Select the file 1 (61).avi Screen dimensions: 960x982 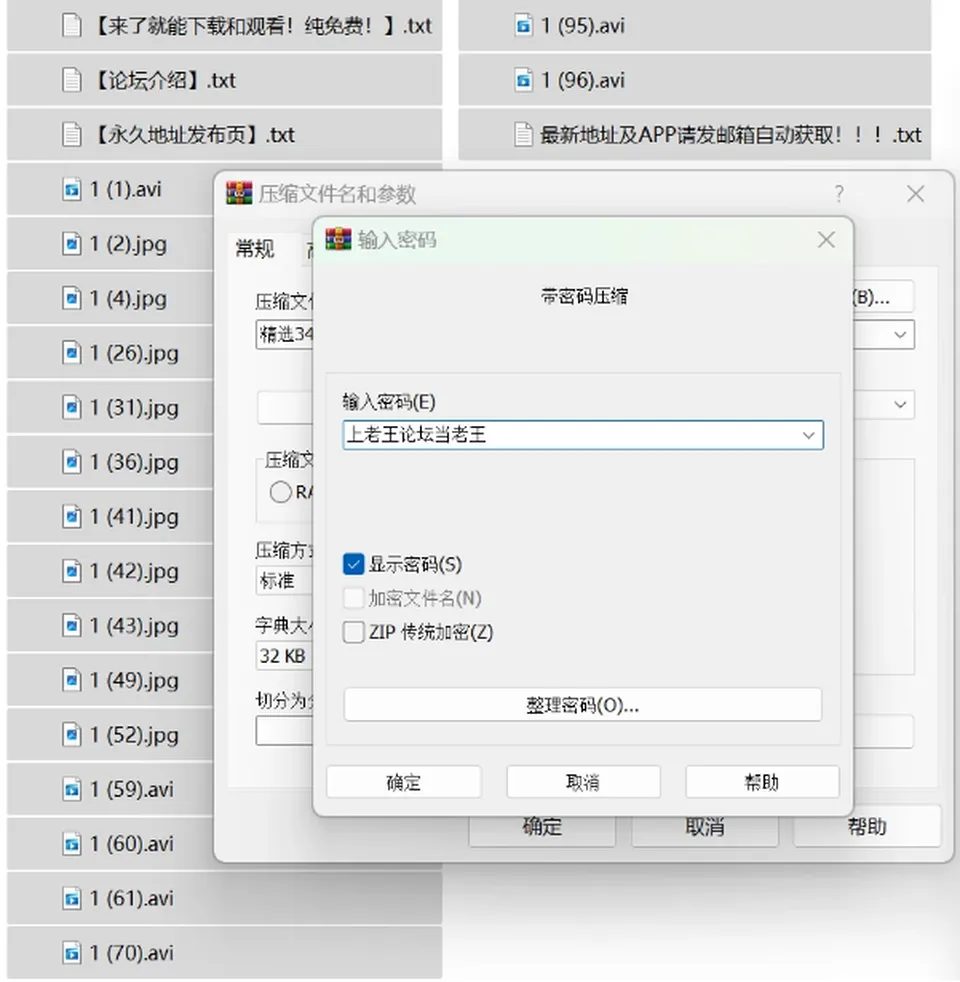[224, 898]
